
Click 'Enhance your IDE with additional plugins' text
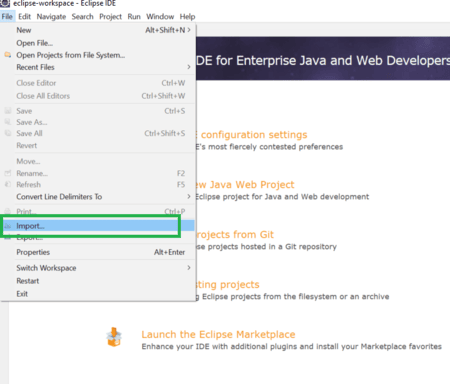[x=291, y=347]
